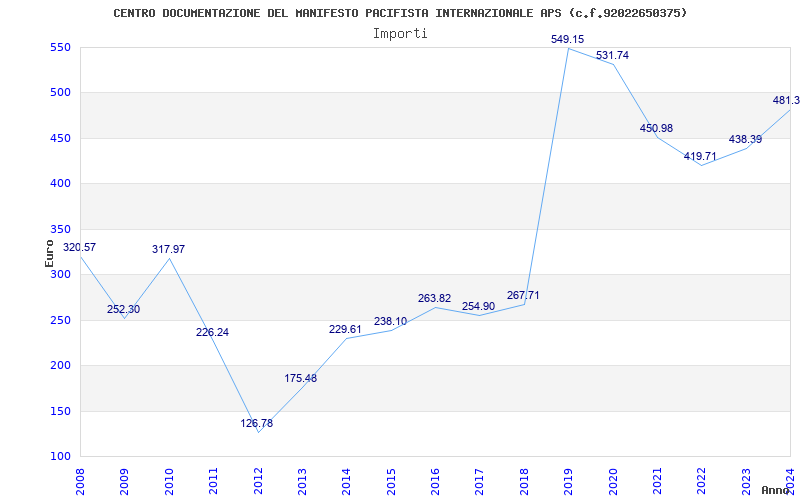Click the 250 value on Euro axis
The width and height of the screenshot is (800, 500).
(x=60, y=320)
